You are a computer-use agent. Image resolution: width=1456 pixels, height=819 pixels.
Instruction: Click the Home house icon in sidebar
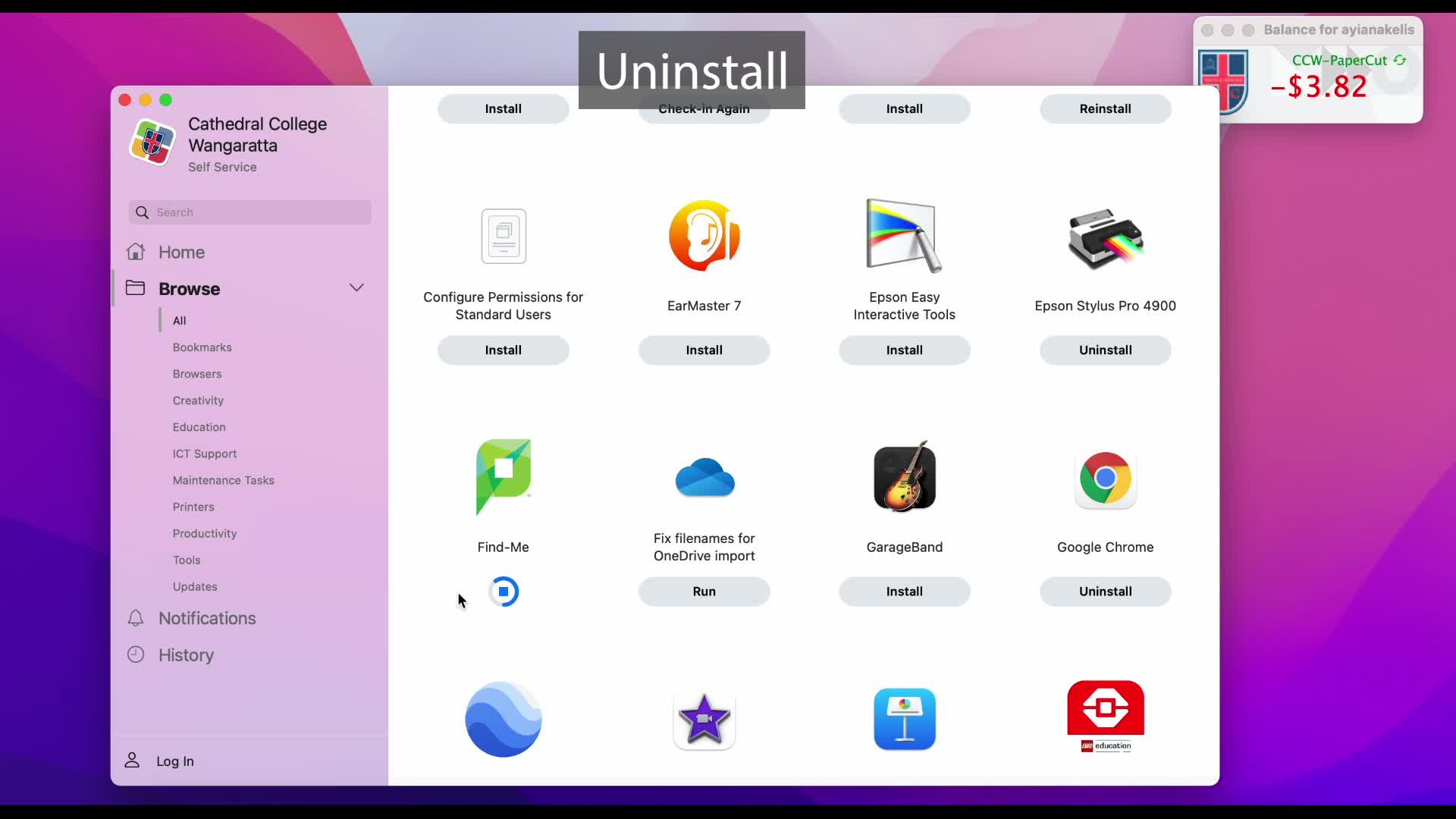click(136, 252)
